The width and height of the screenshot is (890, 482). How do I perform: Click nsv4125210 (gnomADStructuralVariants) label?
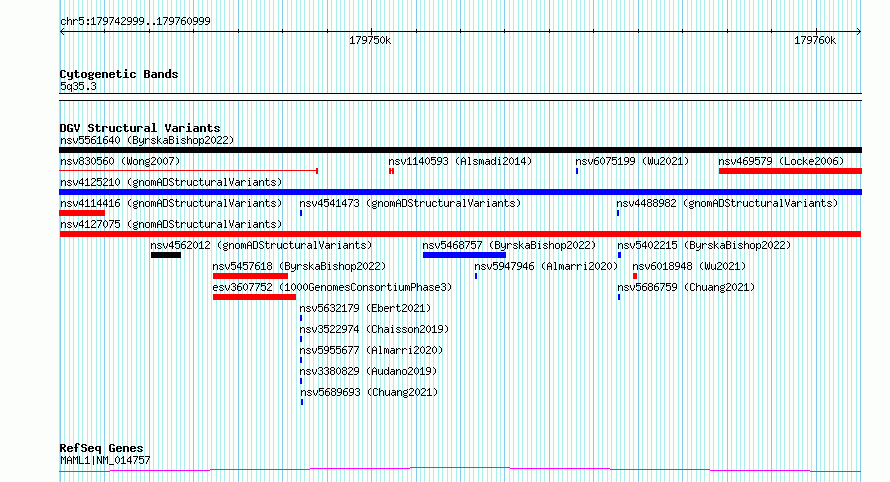click(171, 182)
